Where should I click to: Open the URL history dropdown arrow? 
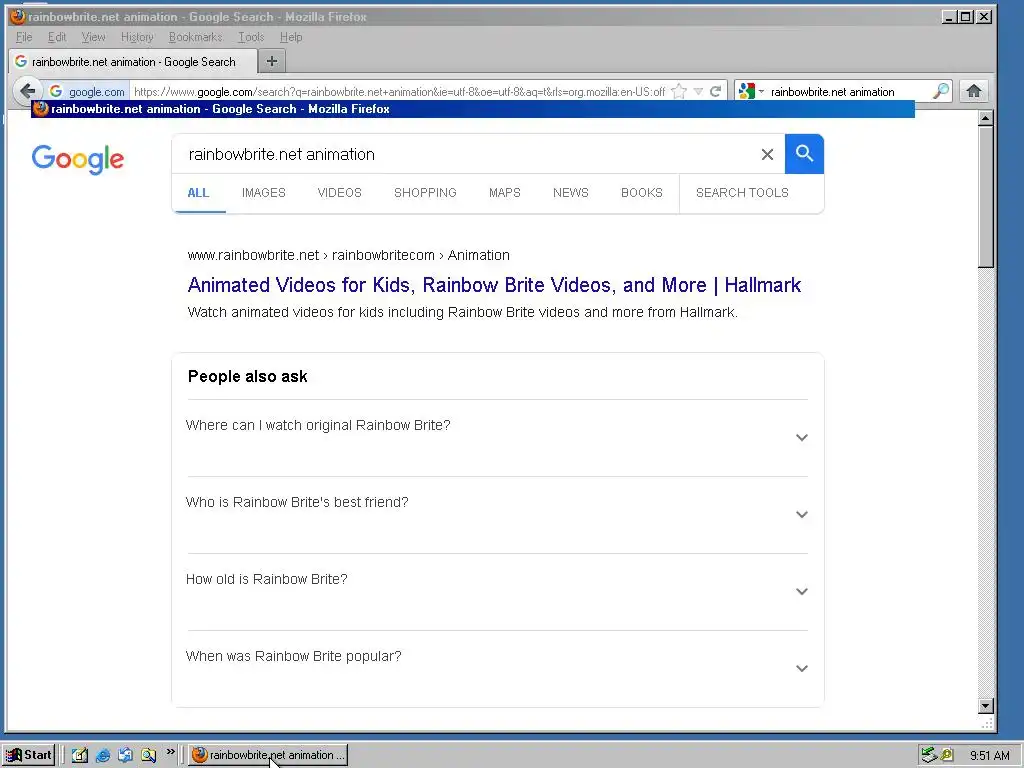698,91
